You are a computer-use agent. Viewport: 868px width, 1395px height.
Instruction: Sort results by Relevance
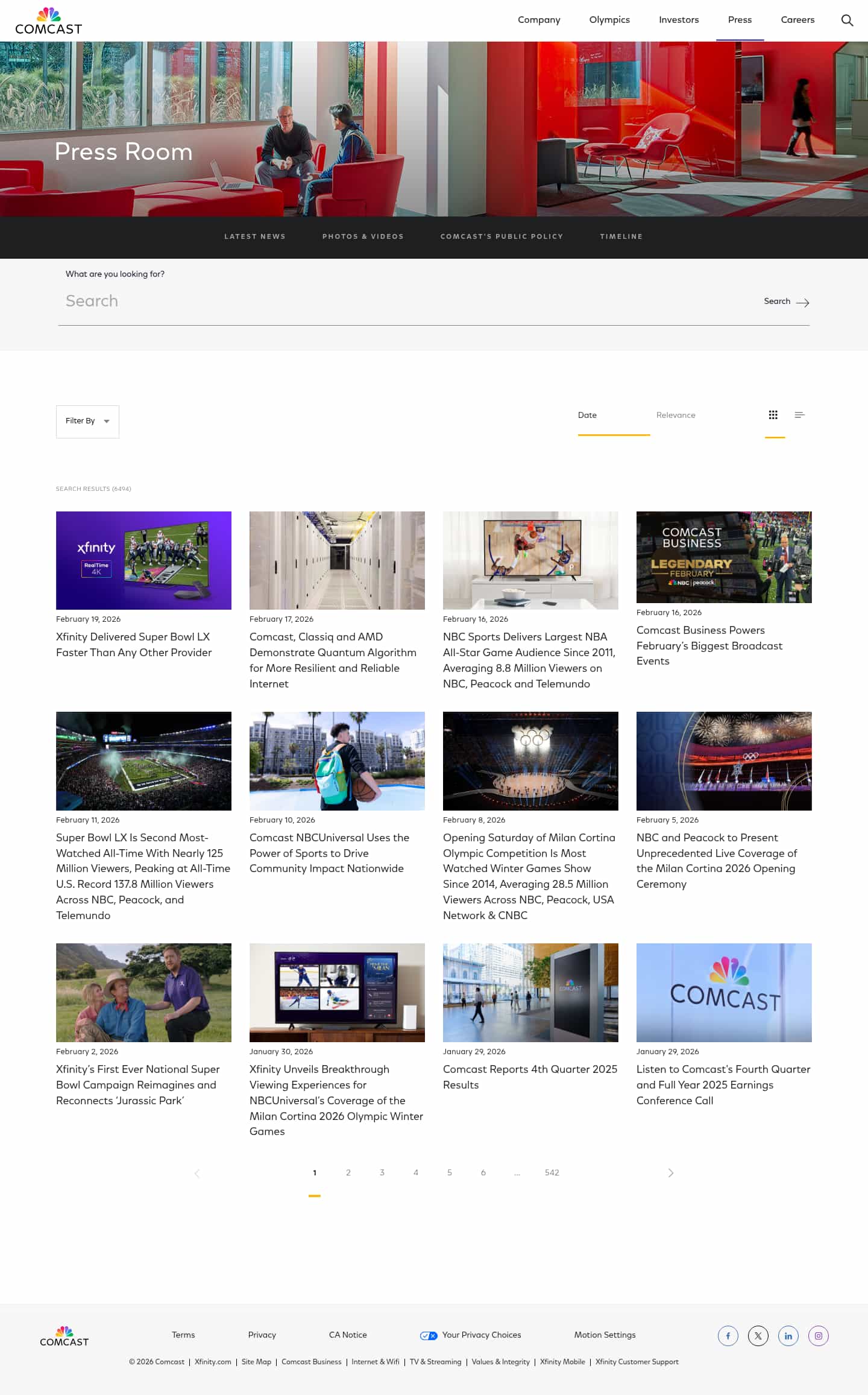pyautogui.click(x=676, y=415)
